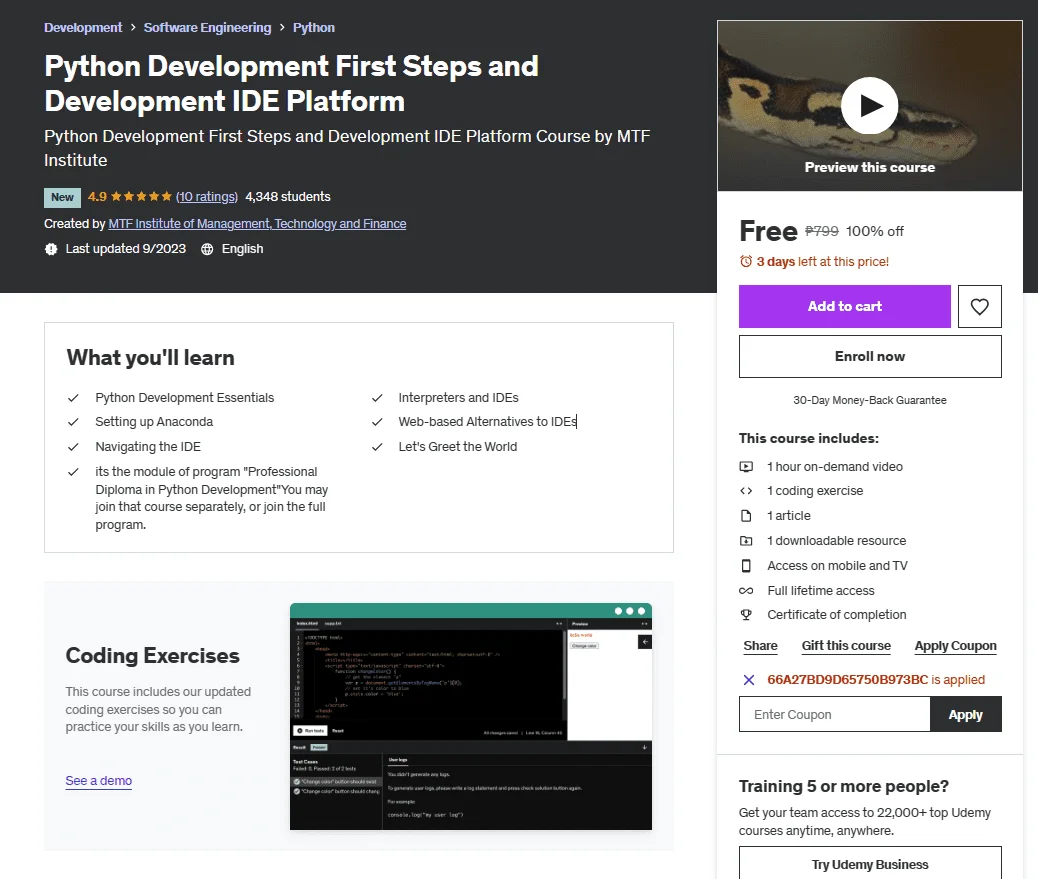Viewport: 1038px width, 879px height.
Task: Click the last updated badge icon
Action: click(x=51, y=249)
